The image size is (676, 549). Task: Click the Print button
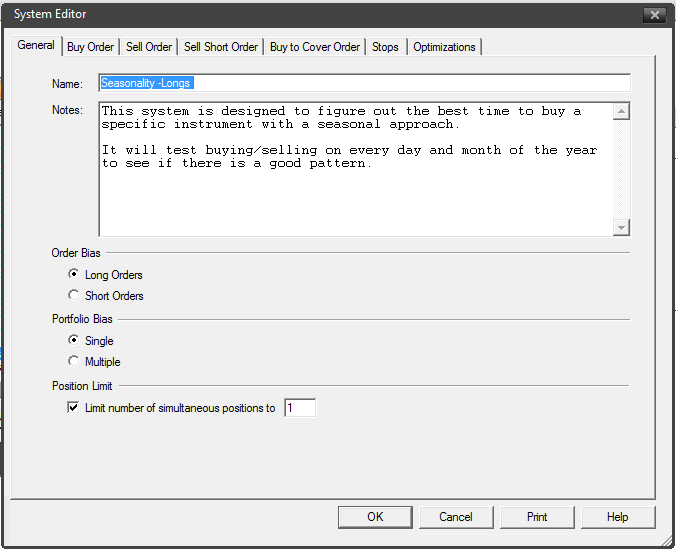tap(537, 517)
